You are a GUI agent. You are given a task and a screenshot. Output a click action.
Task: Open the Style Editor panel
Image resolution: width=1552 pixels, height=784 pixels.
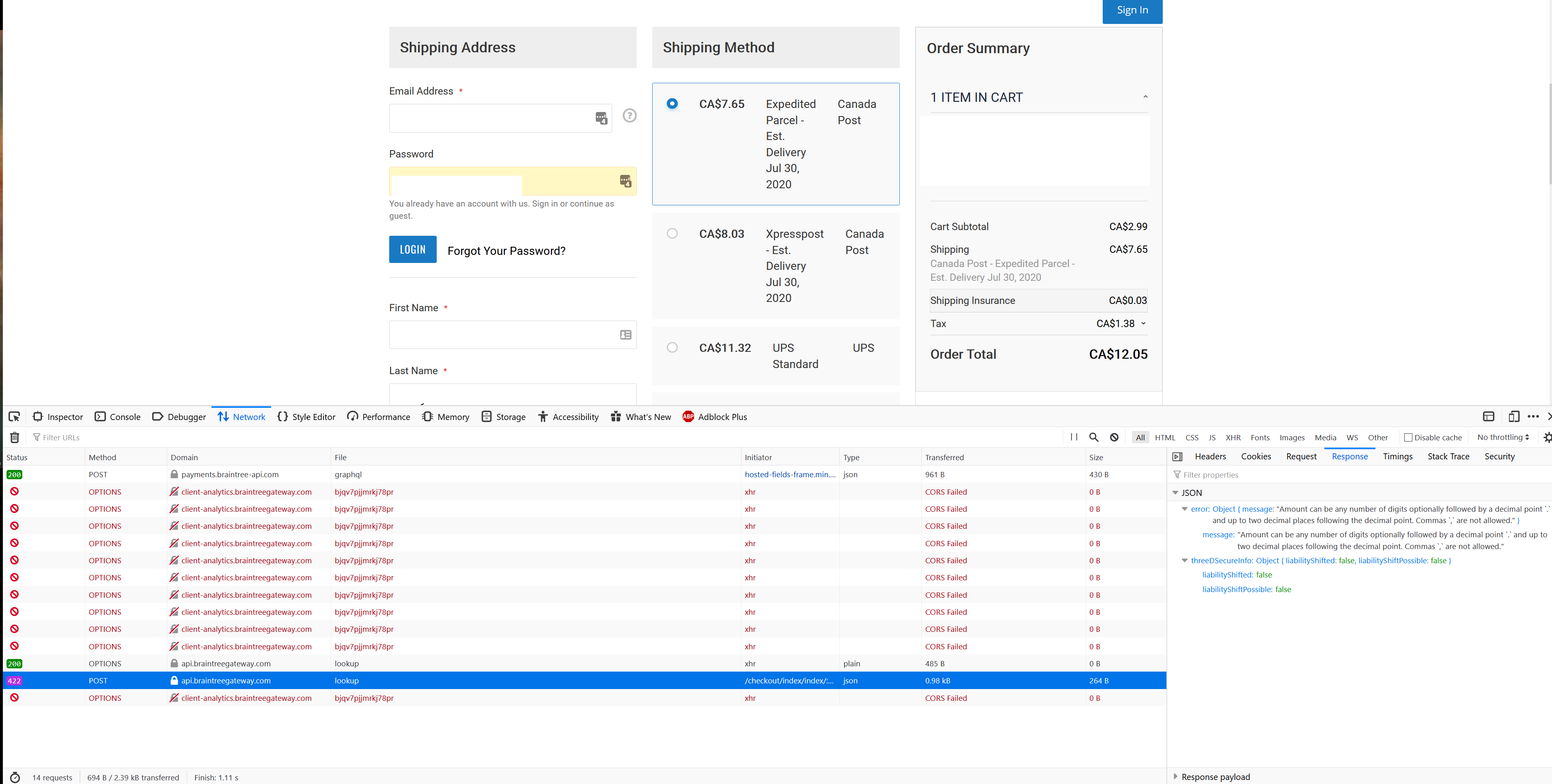[306, 416]
